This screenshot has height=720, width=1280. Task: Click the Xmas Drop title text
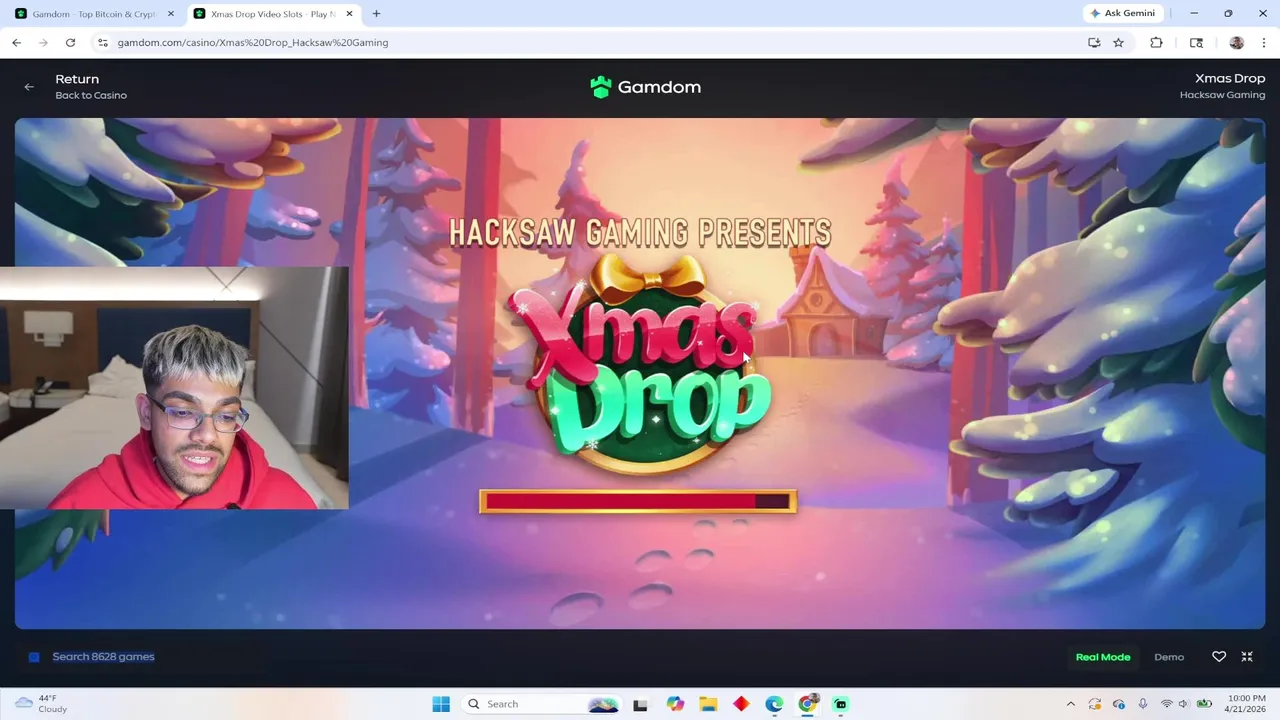tap(1230, 78)
